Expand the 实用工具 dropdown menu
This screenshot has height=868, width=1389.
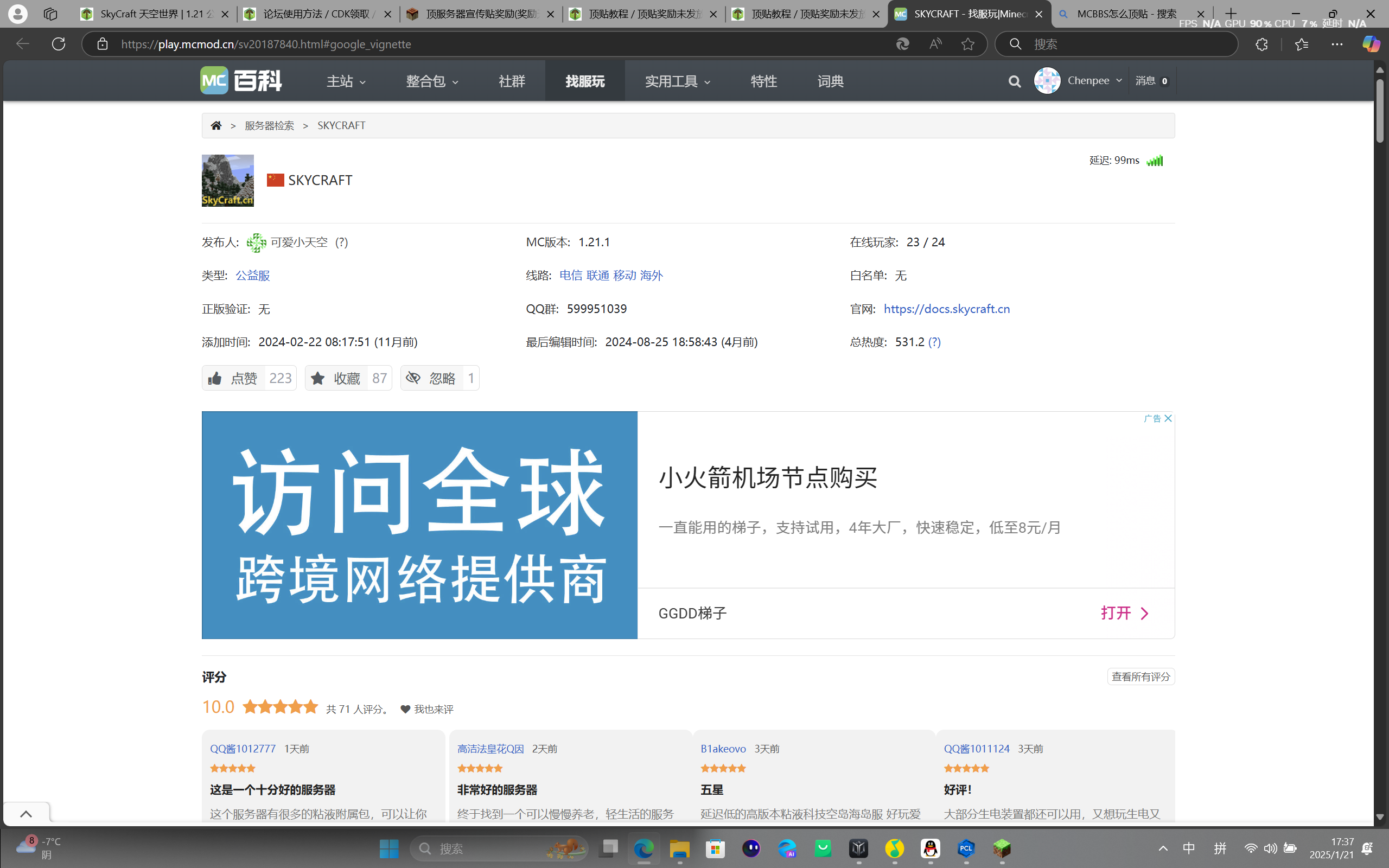(678, 81)
